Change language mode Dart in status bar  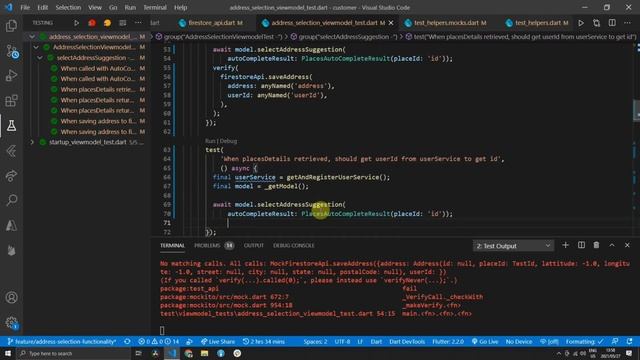click(376, 342)
